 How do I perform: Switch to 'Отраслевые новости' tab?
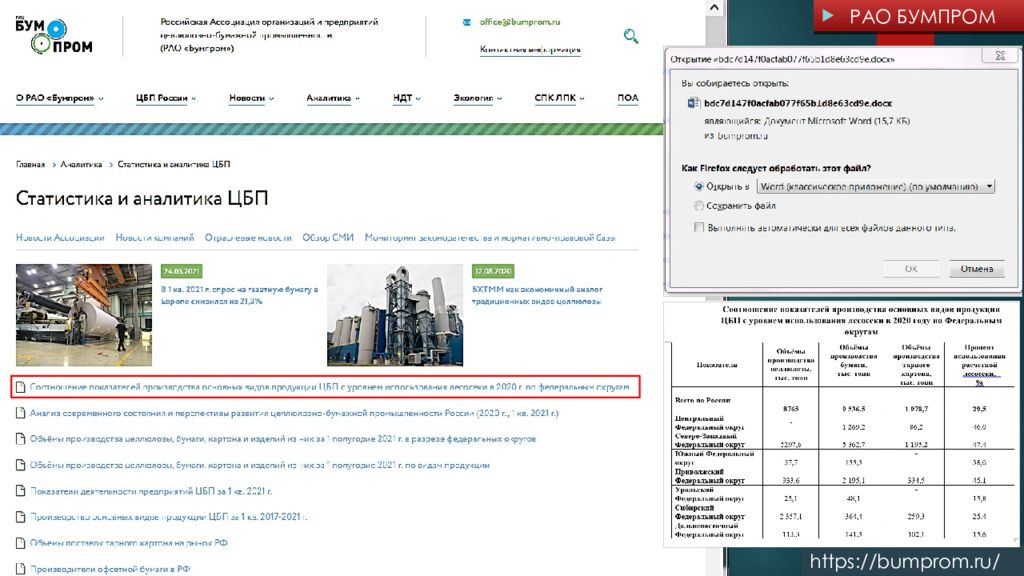click(248, 238)
